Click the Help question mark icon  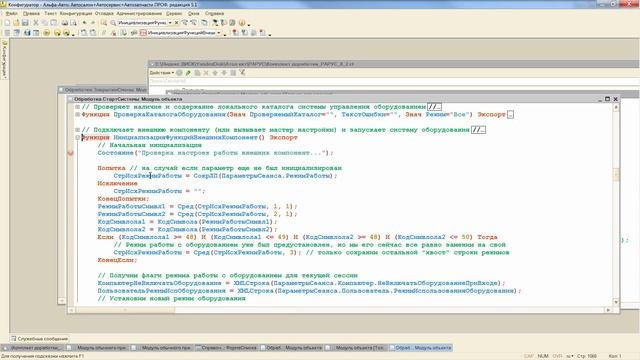[242, 23]
